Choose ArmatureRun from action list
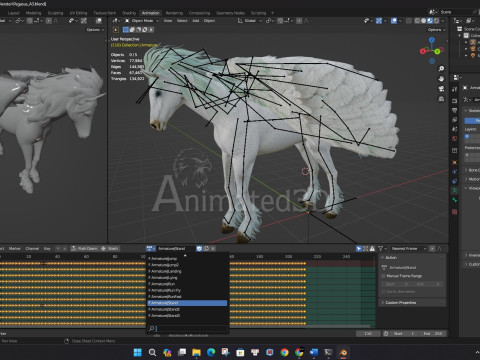Image resolution: width=480 pixels, height=360 pixels. pyautogui.click(x=187, y=284)
